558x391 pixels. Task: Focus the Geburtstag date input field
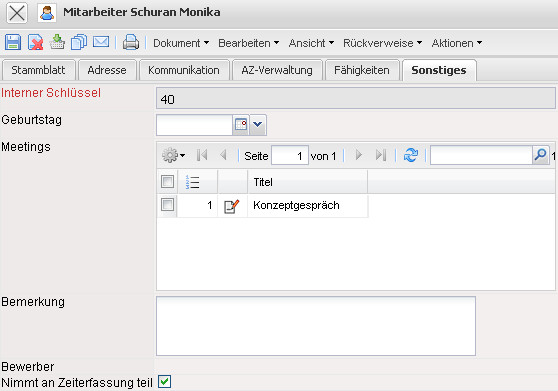click(x=194, y=125)
